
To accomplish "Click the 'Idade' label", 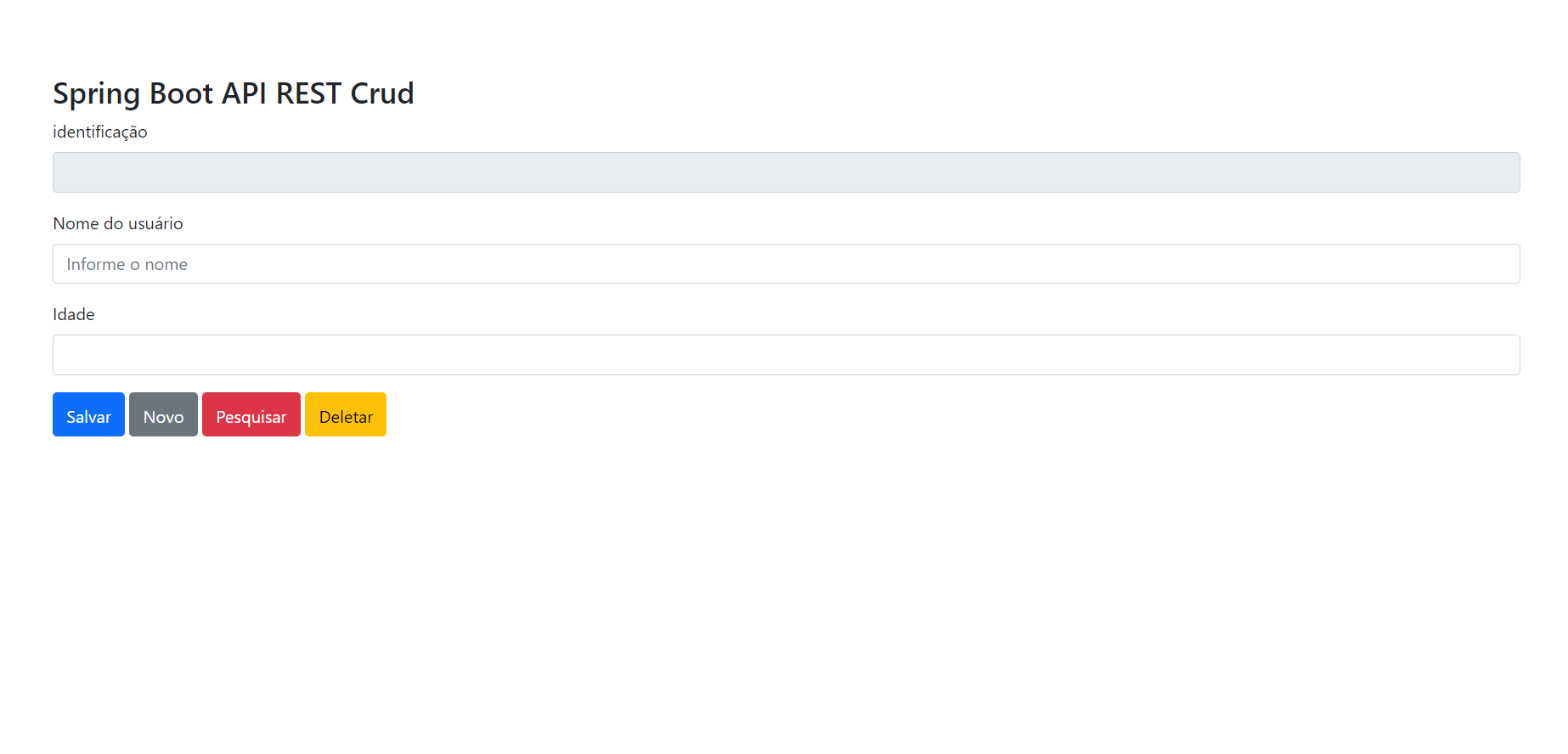I will click(x=74, y=314).
